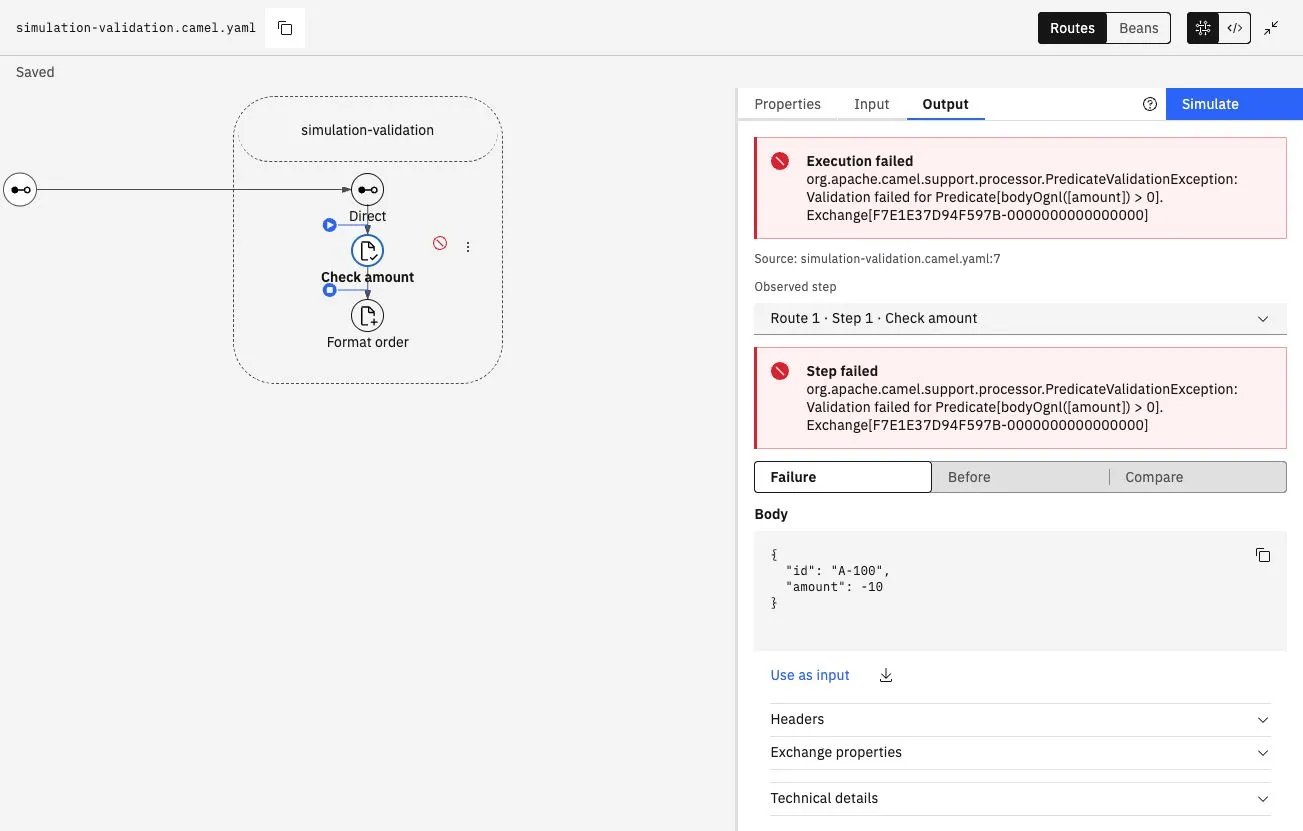Expand the Headers section

pyautogui.click(x=1020, y=719)
